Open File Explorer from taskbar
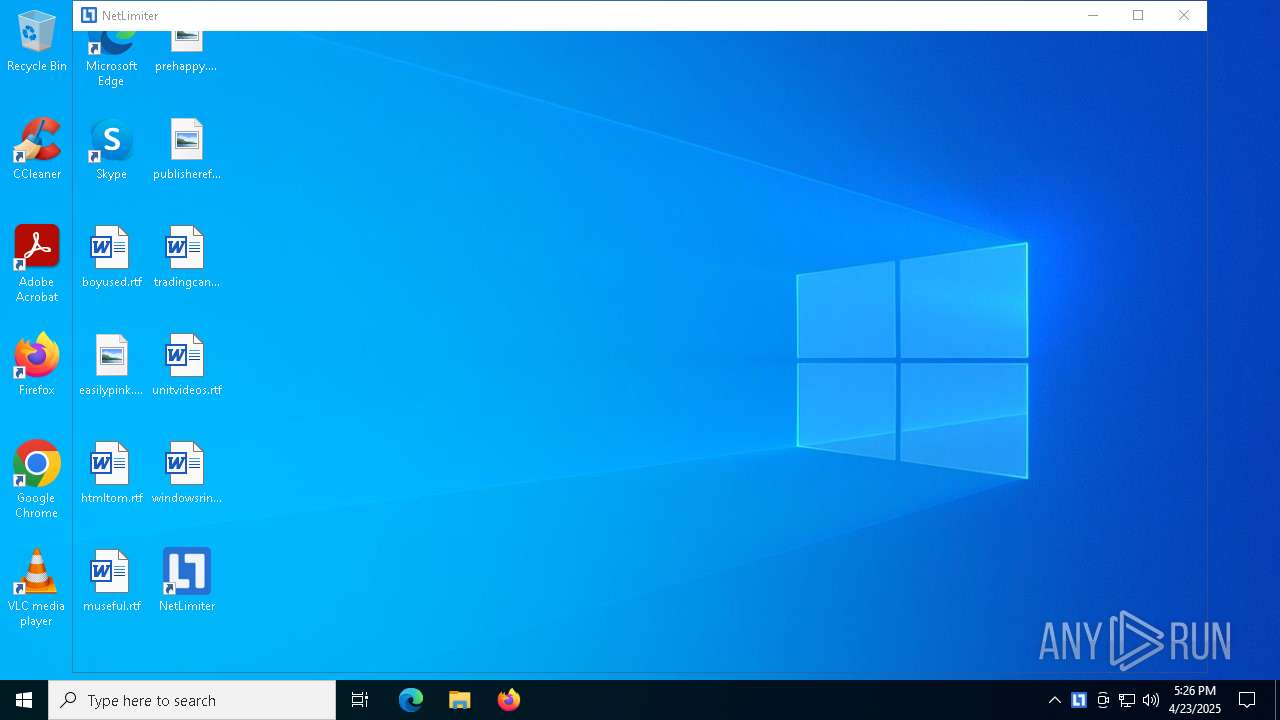Viewport: 1280px width, 720px height. click(x=460, y=700)
